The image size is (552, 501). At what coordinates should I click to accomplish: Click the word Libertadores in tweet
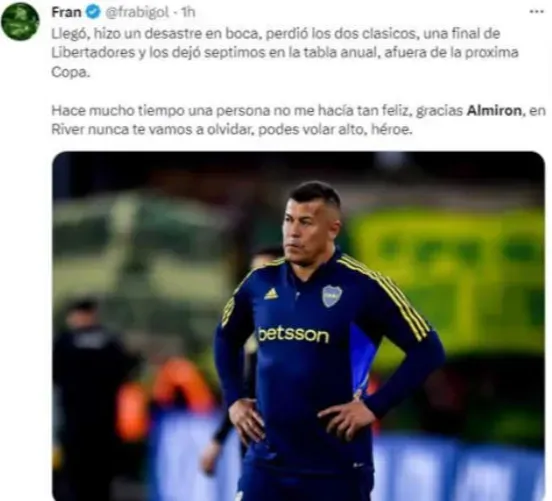[93, 53]
